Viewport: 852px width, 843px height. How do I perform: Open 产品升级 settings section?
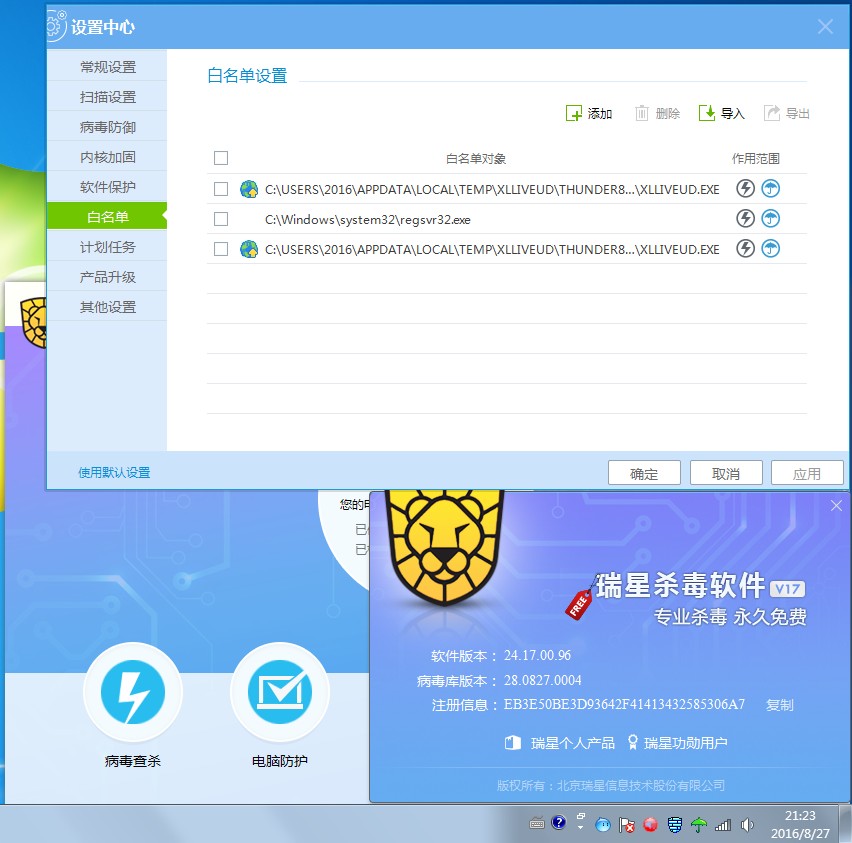coord(107,277)
